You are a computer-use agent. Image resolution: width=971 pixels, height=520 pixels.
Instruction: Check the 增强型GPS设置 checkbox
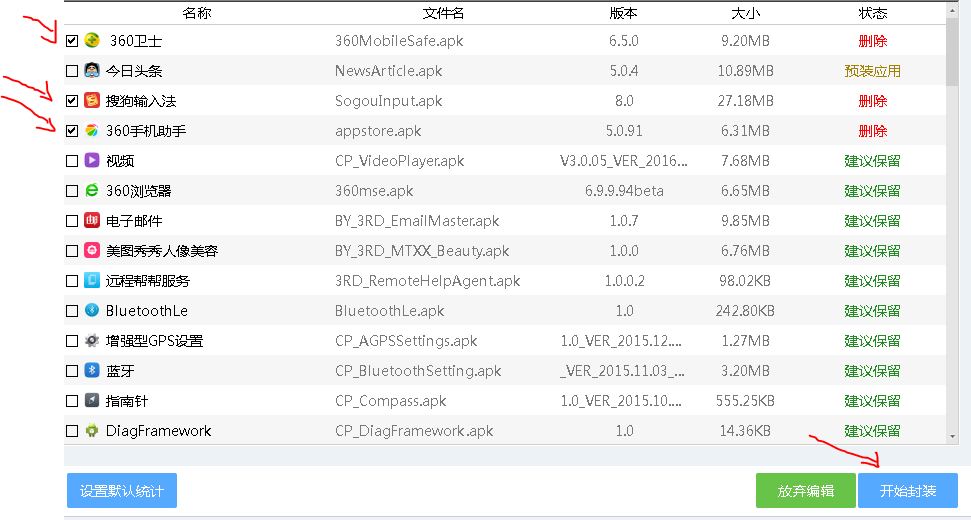coord(72,341)
